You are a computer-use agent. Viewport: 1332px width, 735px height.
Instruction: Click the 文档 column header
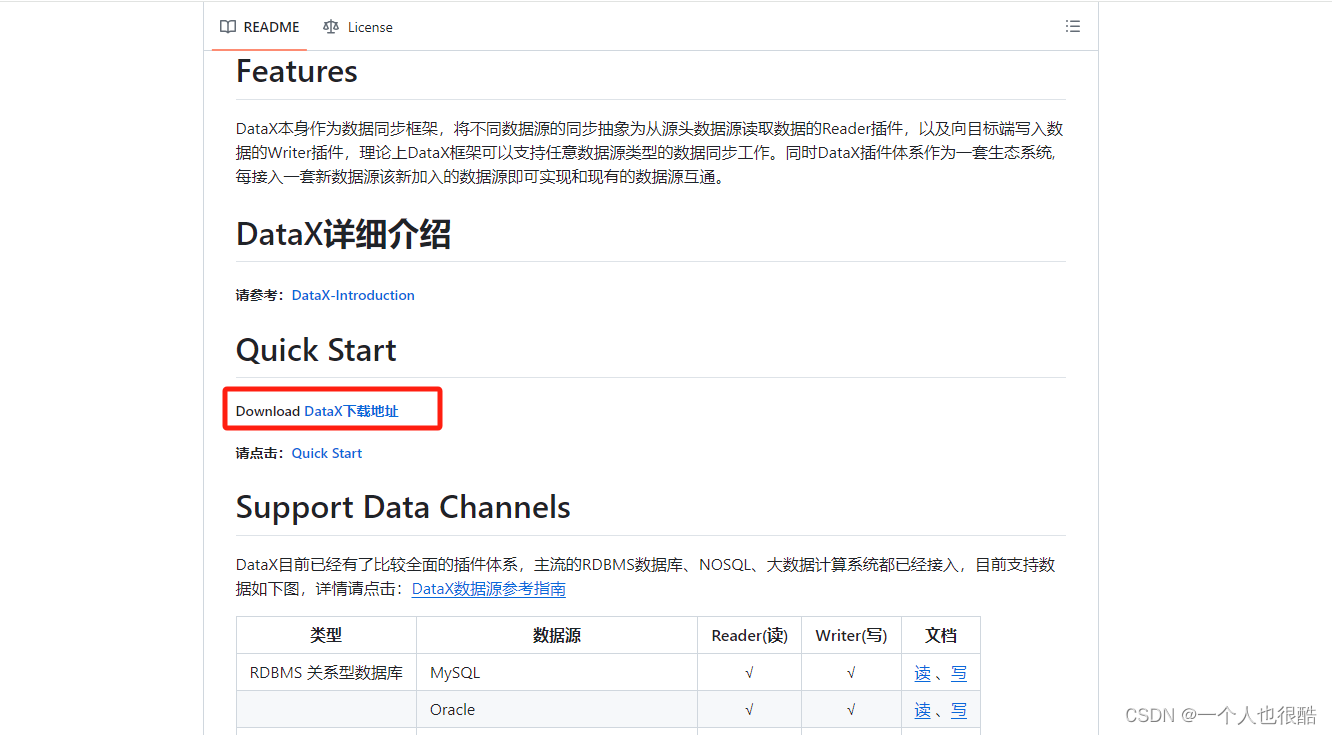tap(941, 635)
